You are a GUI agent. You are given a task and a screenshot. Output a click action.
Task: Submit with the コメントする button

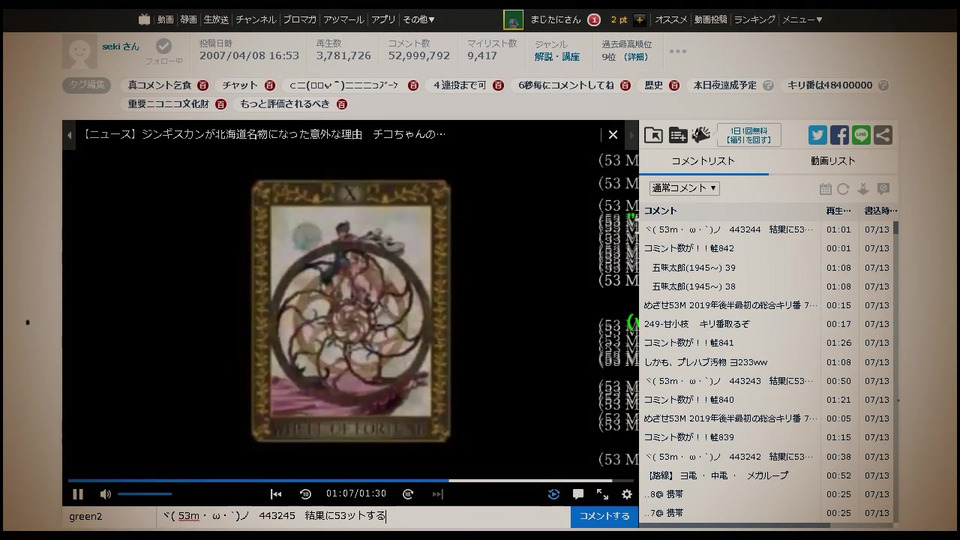pos(604,516)
